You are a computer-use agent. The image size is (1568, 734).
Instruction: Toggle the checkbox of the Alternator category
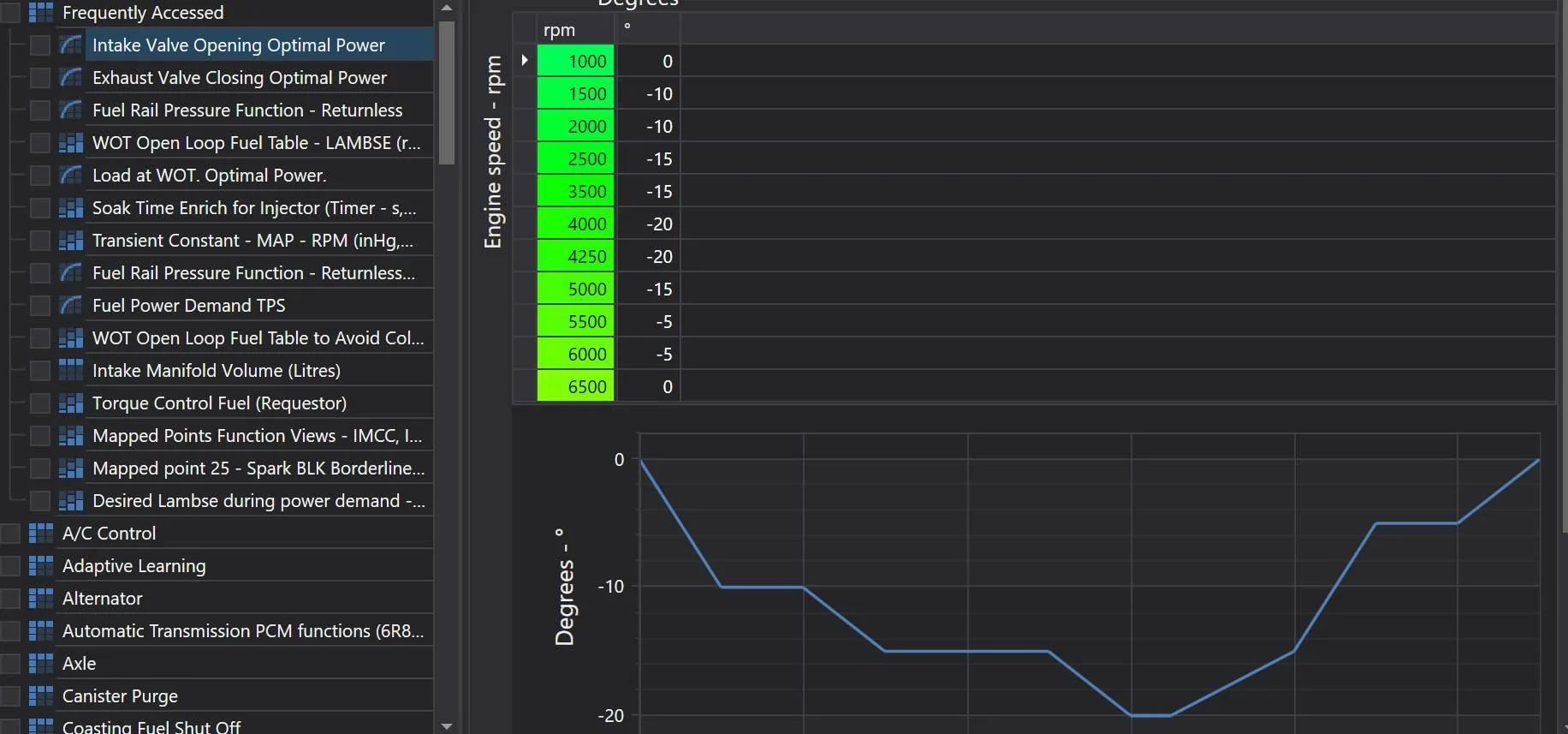[x=10, y=598]
